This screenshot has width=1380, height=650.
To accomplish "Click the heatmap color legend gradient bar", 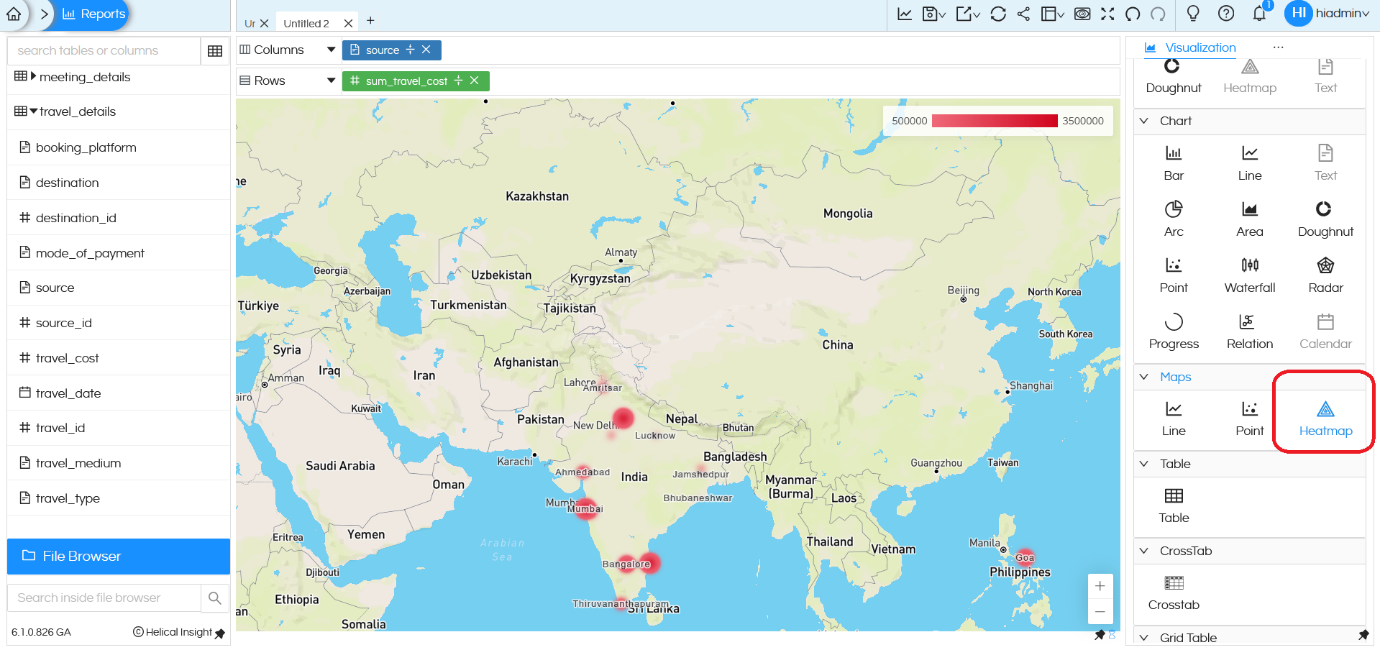I will coord(995,120).
